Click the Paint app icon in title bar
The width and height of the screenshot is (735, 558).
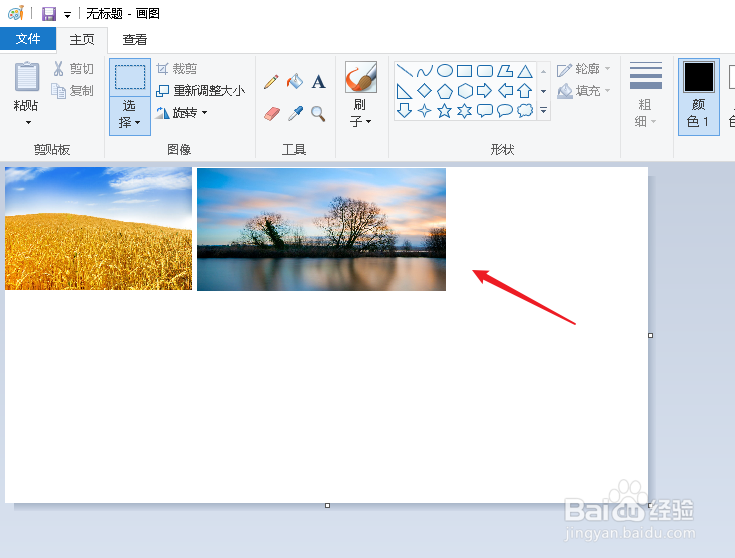coord(16,13)
